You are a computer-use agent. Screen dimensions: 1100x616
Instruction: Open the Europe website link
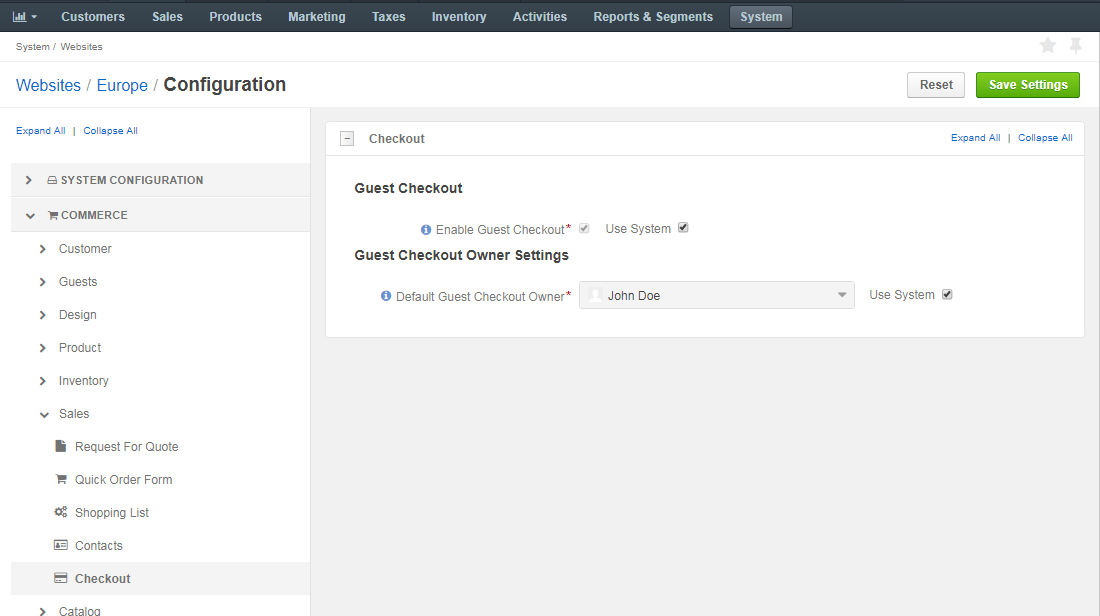(x=122, y=85)
